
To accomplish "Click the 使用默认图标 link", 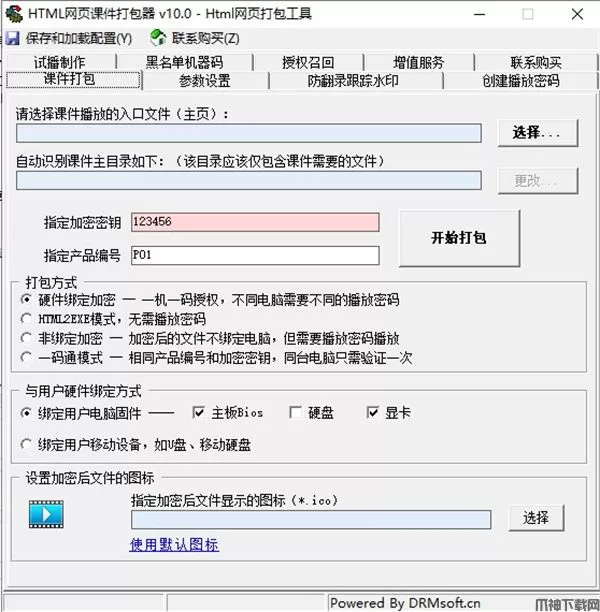I will (174, 544).
